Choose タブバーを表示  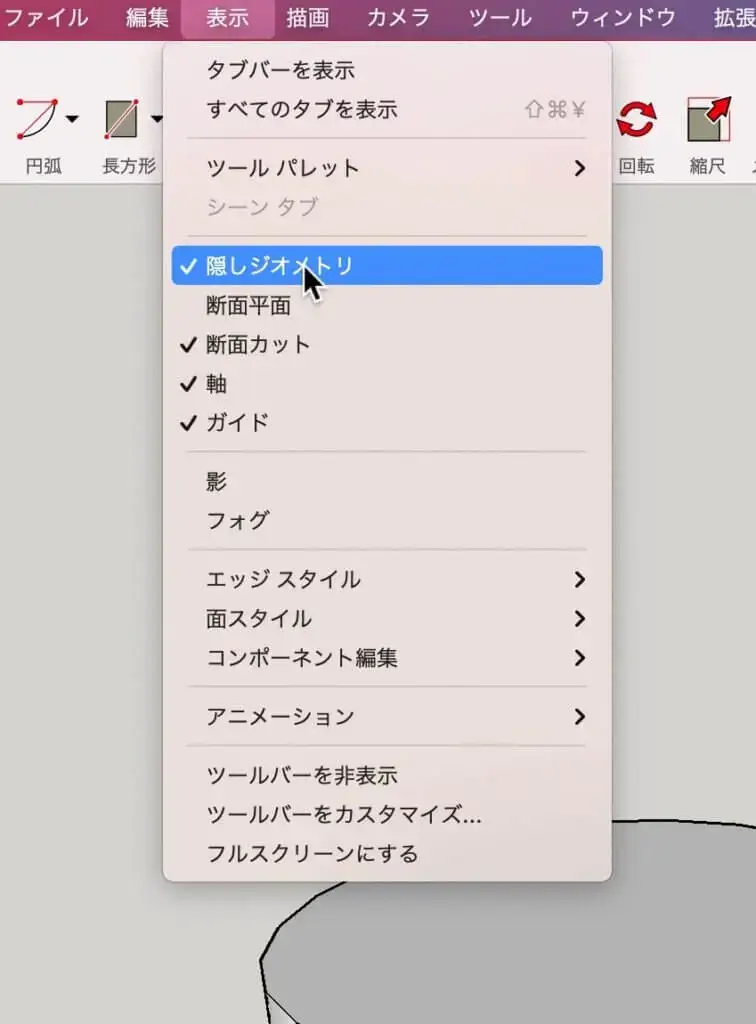[x=387, y=69]
